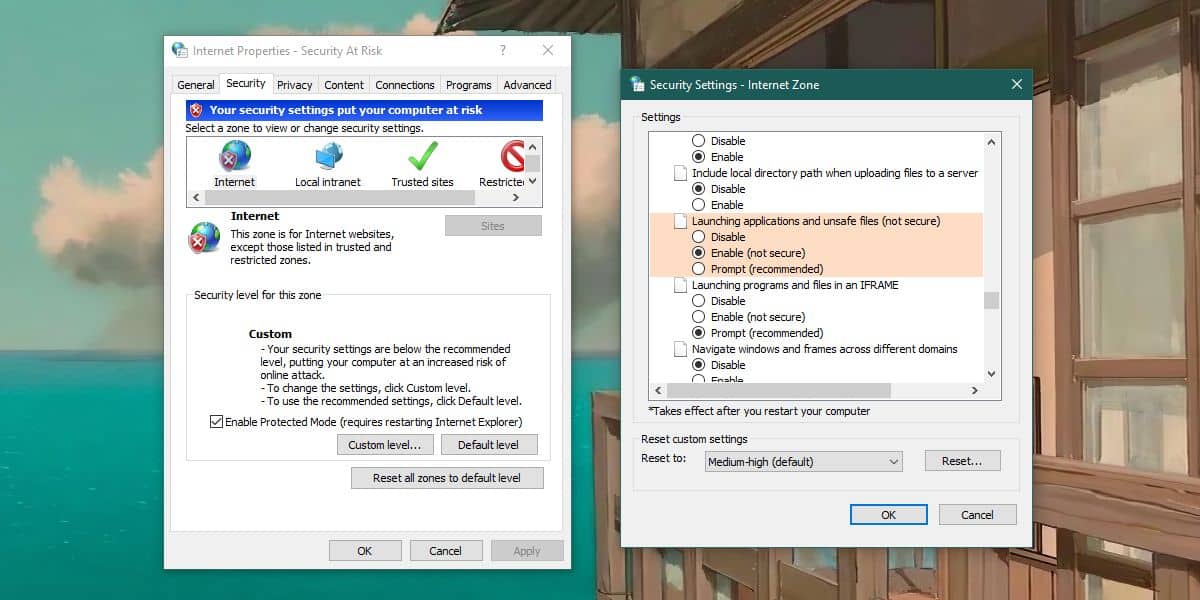Open the Advanced tab
Viewport: 1200px width, 600px height.
(x=527, y=85)
